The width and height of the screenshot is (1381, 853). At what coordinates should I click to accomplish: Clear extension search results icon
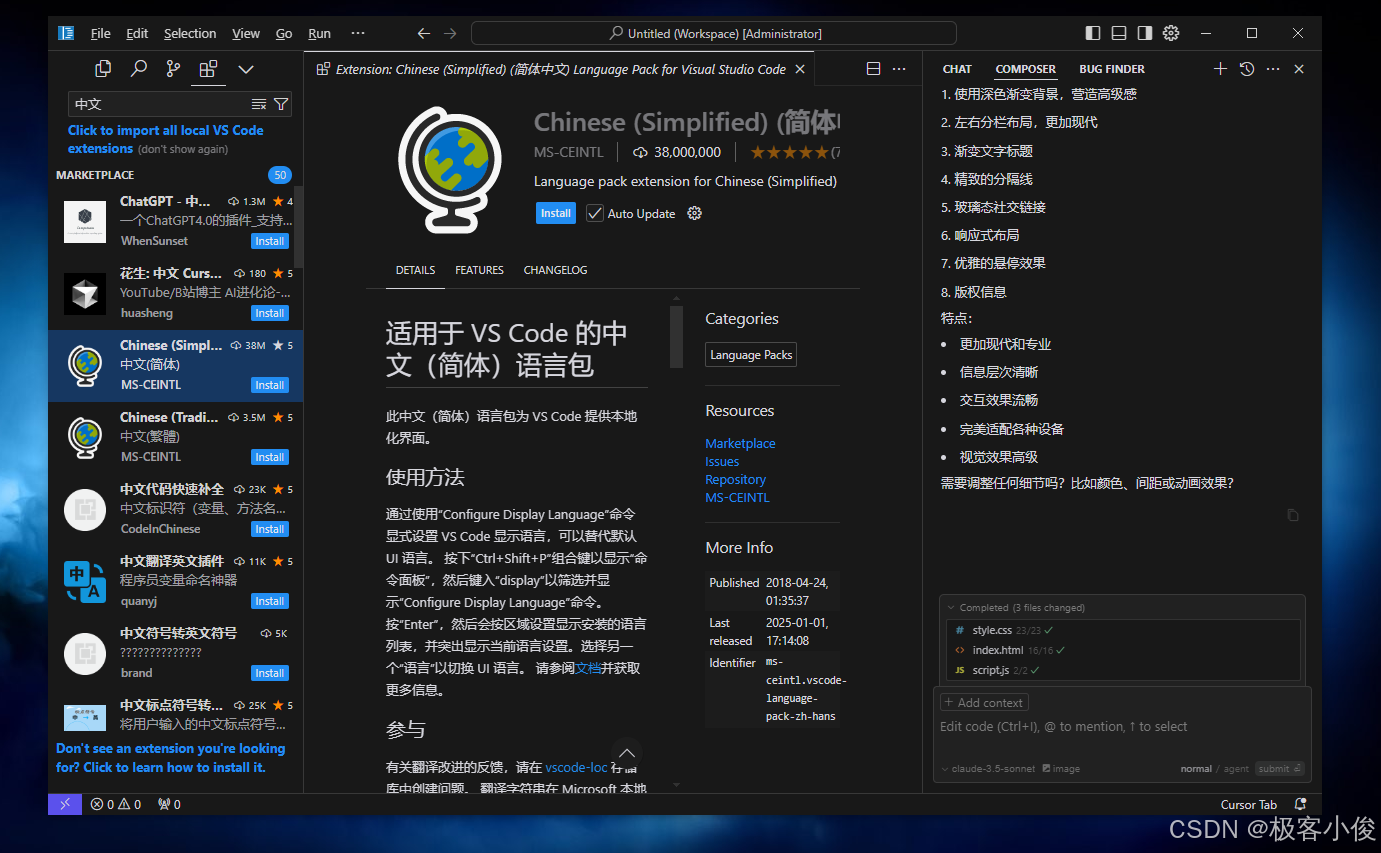tap(259, 104)
